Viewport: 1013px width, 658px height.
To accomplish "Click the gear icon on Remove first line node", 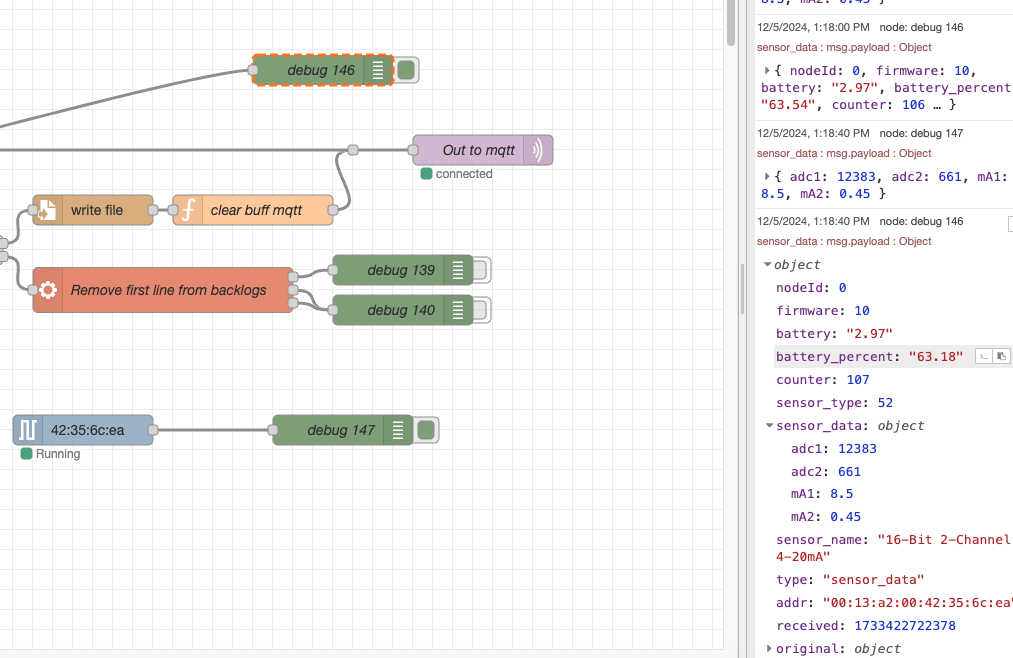I will pos(47,290).
